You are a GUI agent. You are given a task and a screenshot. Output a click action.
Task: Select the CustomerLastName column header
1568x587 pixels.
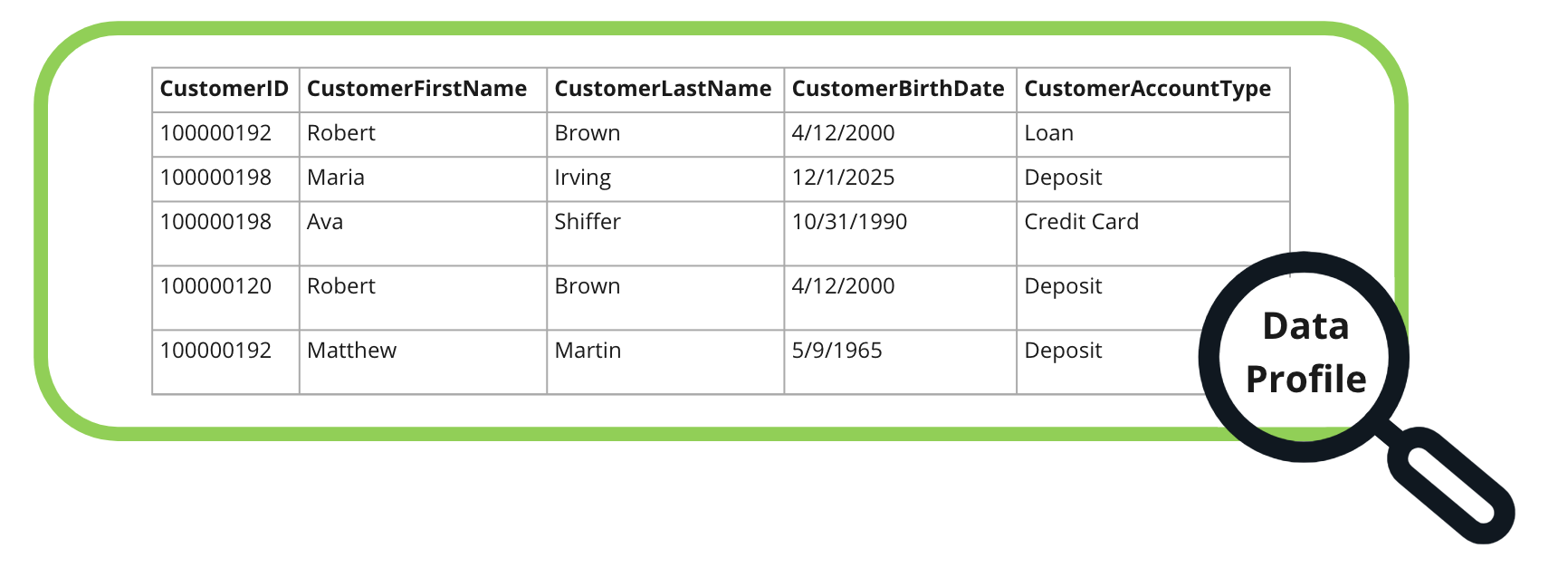pos(665,90)
